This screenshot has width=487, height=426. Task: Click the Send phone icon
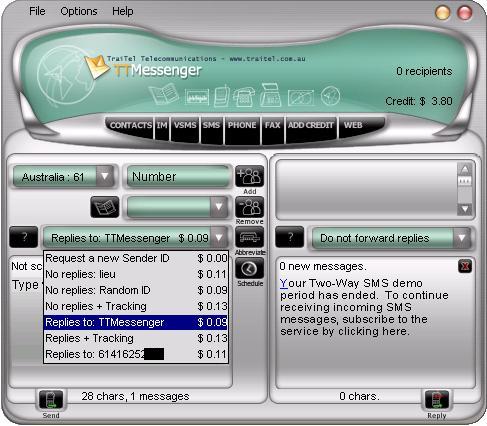coord(51,400)
